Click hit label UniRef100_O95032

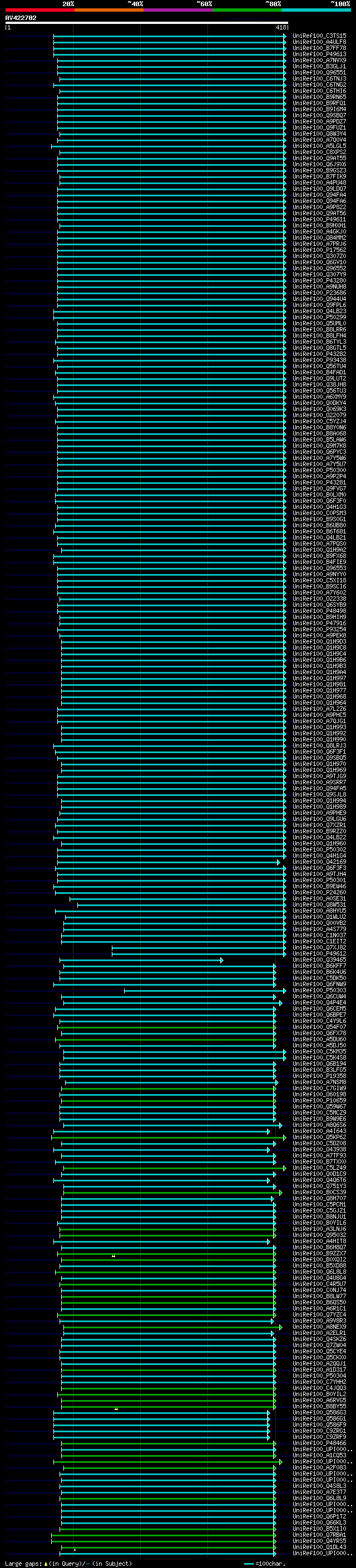click(319, 1235)
